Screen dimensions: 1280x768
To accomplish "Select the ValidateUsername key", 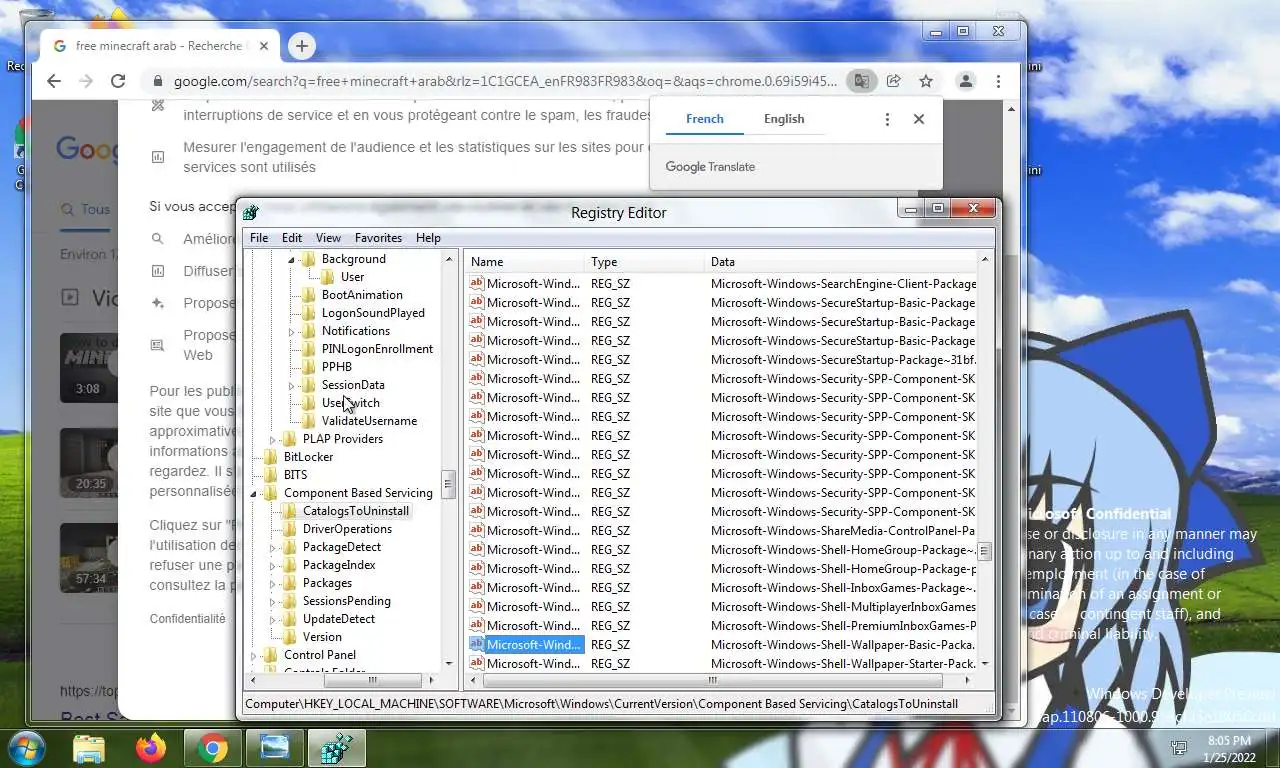I will pyautogui.click(x=369, y=421).
